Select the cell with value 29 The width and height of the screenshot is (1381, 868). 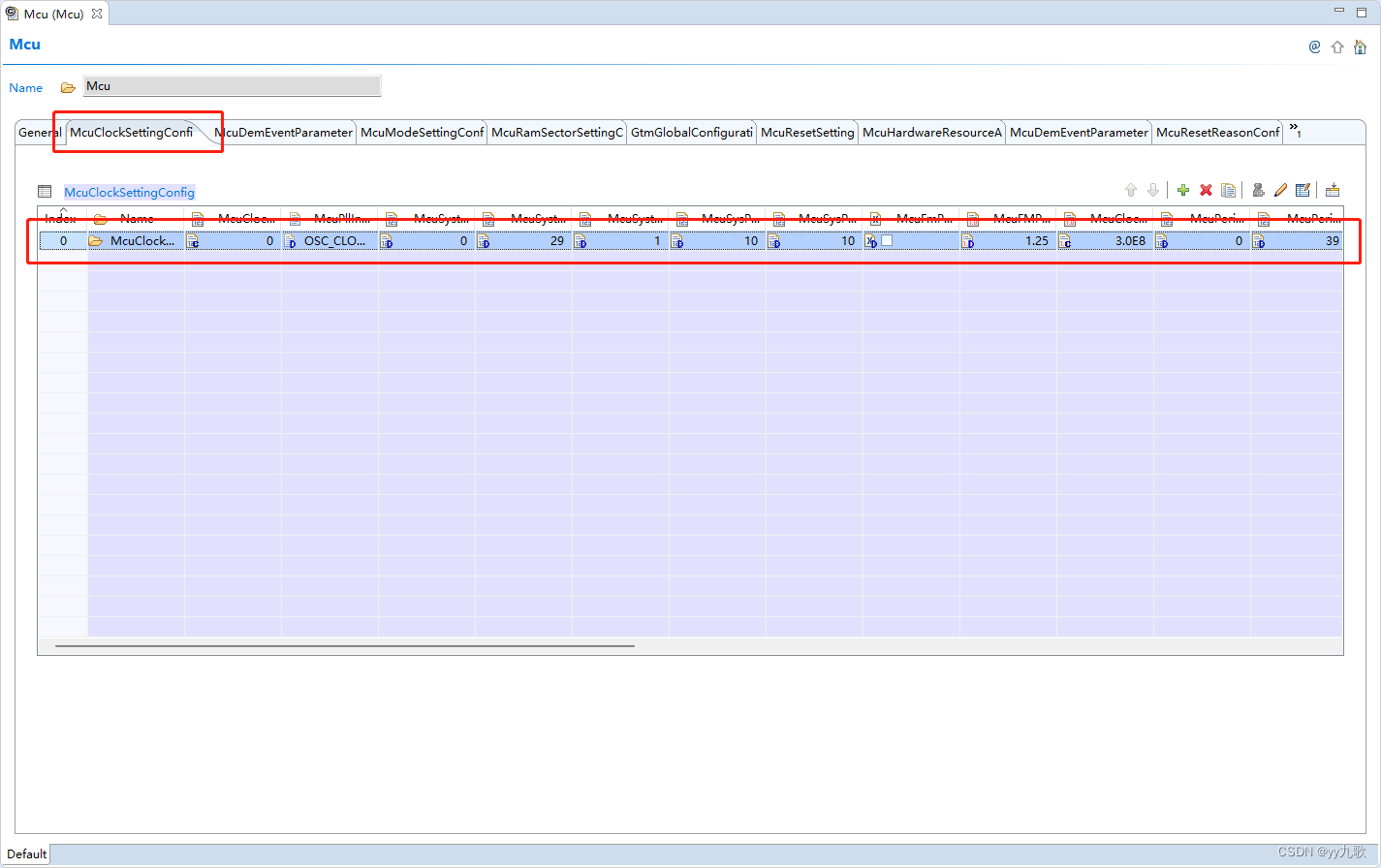pyautogui.click(x=524, y=241)
